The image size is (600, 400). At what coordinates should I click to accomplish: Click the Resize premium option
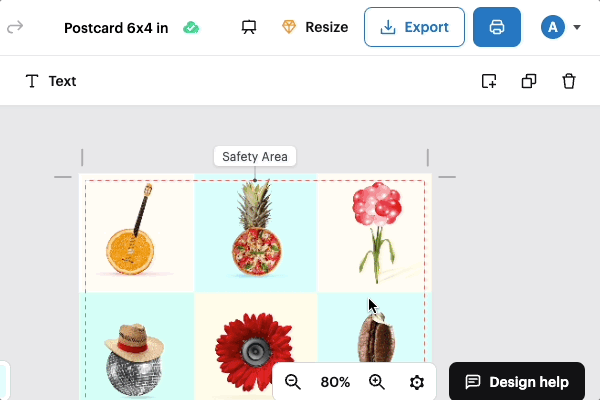point(315,27)
